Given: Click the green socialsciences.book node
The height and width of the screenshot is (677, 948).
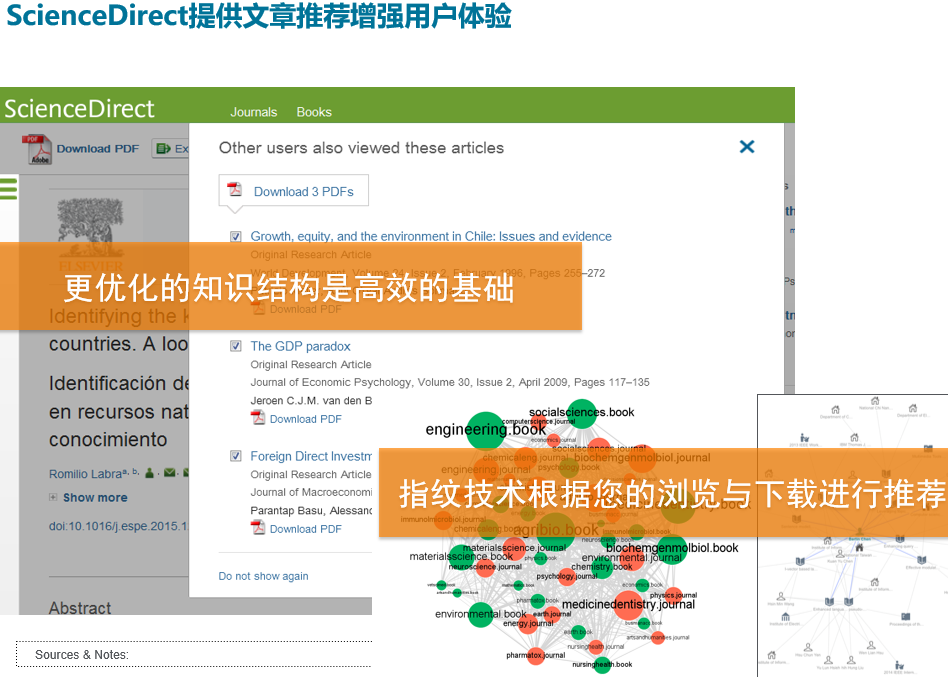Looking at the screenshot, I should tap(582, 413).
